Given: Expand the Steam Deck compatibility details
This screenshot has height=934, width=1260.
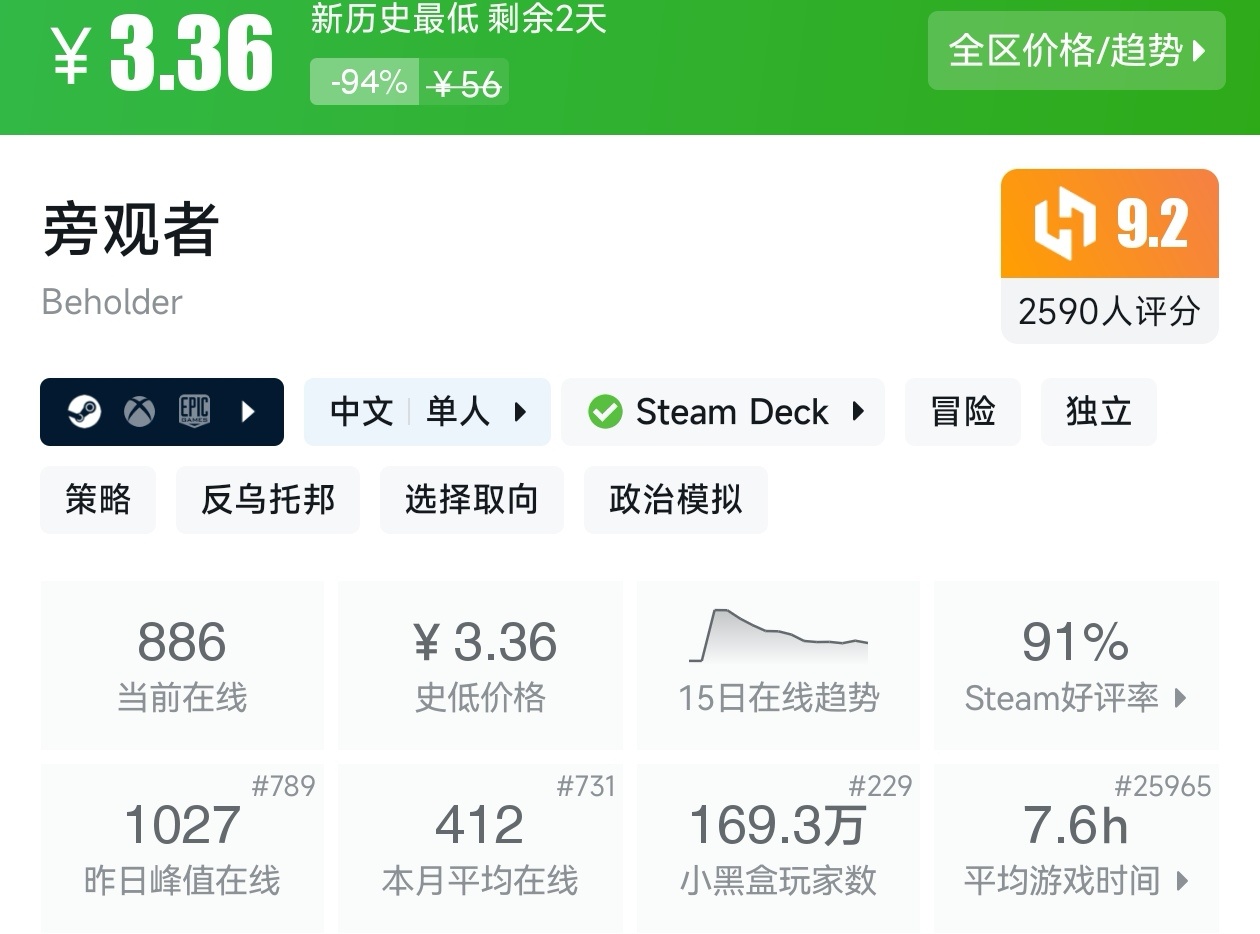Looking at the screenshot, I should 858,411.
